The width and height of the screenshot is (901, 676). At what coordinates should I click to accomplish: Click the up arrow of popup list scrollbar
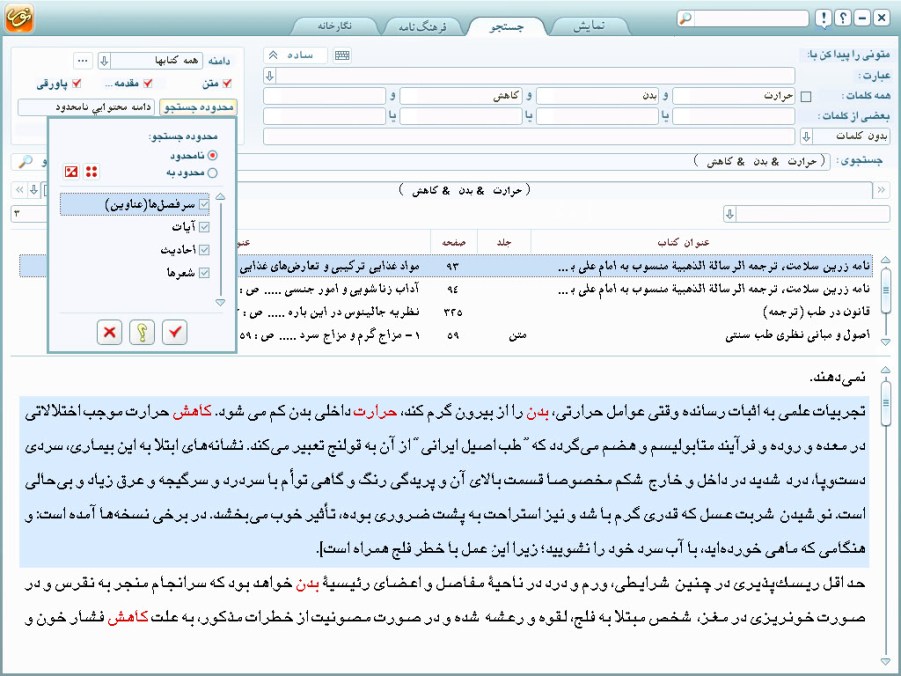(x=220, y=197)
